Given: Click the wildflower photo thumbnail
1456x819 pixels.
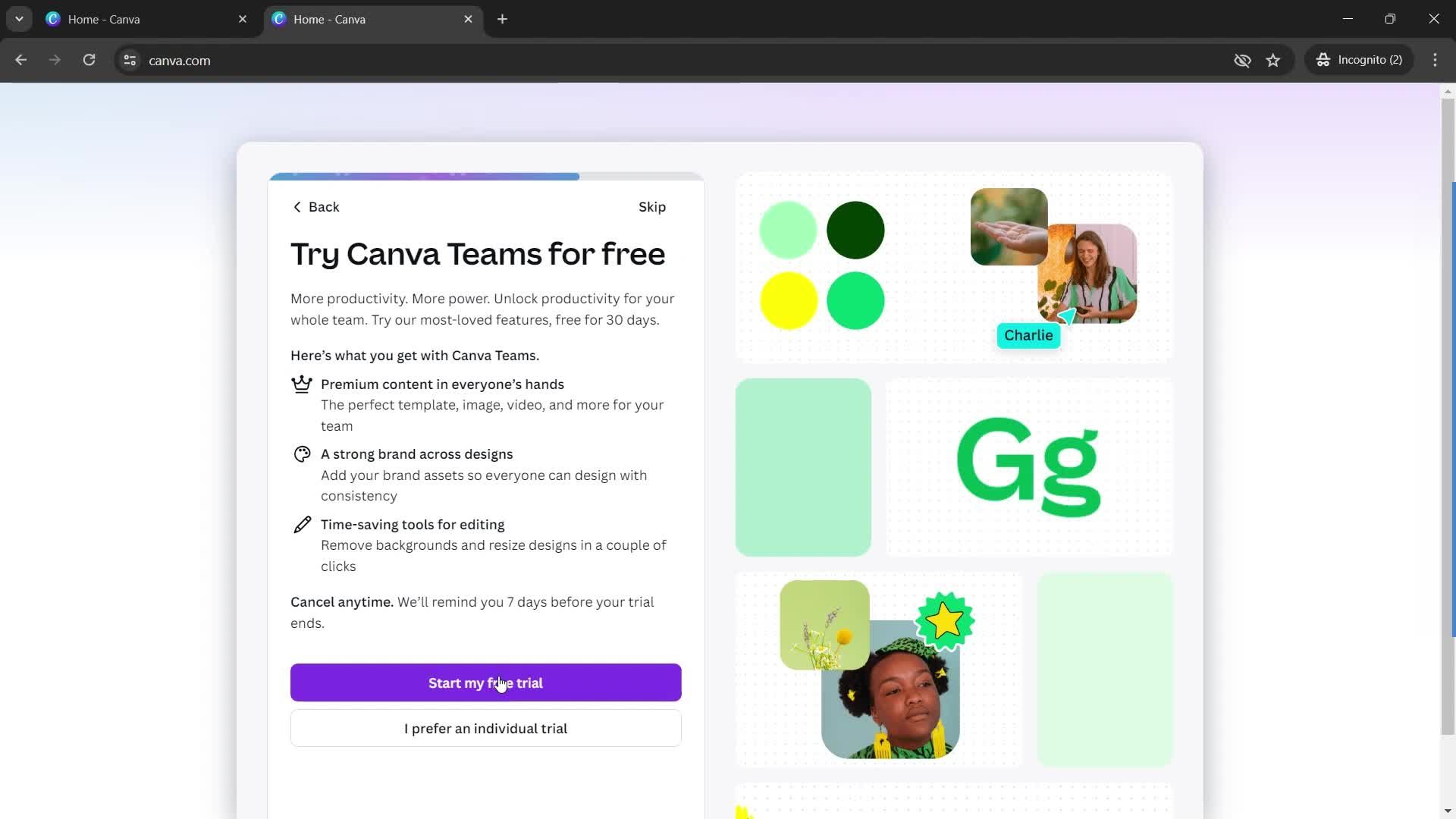Looking at the screenshot, I should (x=824, y=625).
